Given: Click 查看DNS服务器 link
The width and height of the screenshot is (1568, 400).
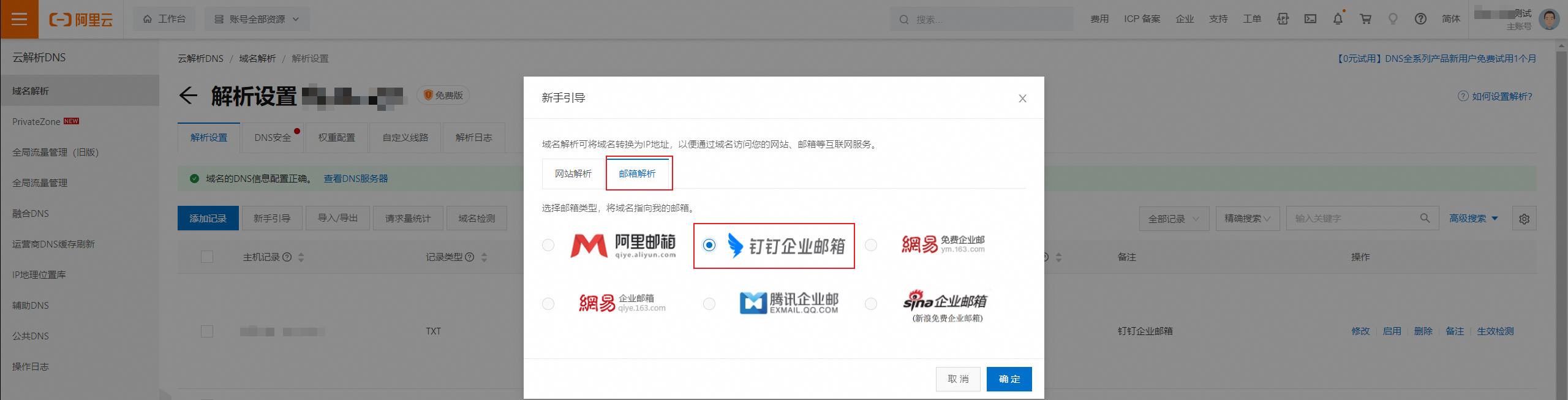Looking at the screenshot, I should coord(356,178).
